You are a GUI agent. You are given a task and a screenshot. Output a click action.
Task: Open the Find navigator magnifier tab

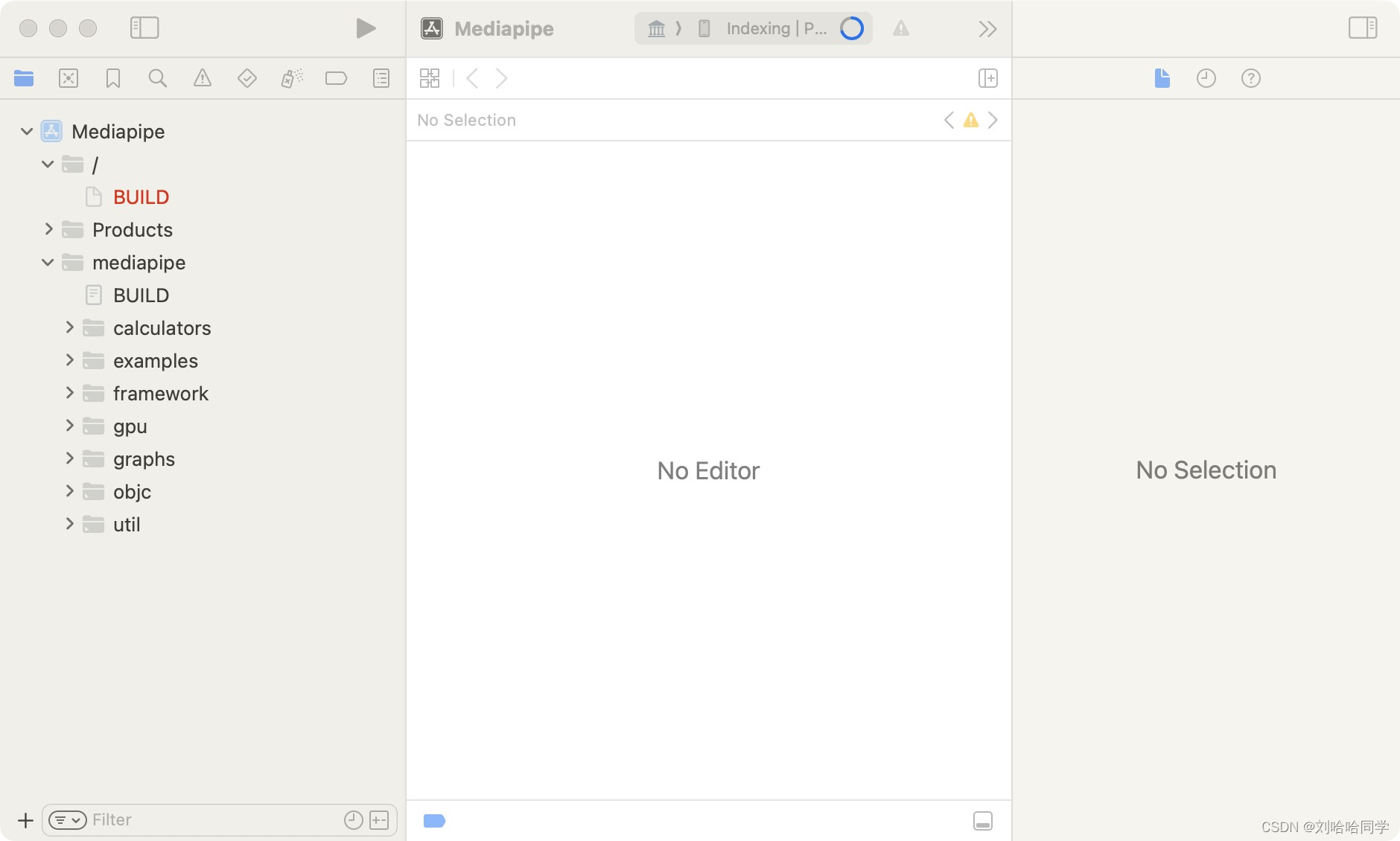158,78
